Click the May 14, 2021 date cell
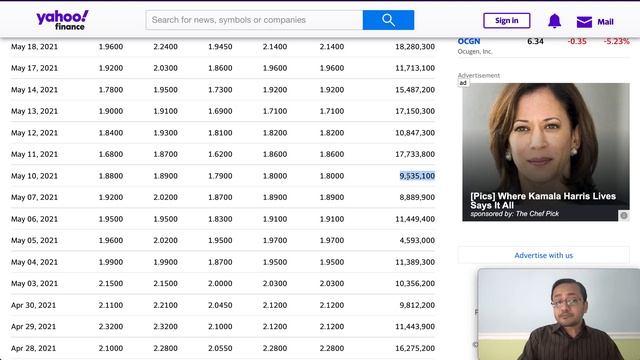The width and height of the screenshot is (640, 360). 34,90
